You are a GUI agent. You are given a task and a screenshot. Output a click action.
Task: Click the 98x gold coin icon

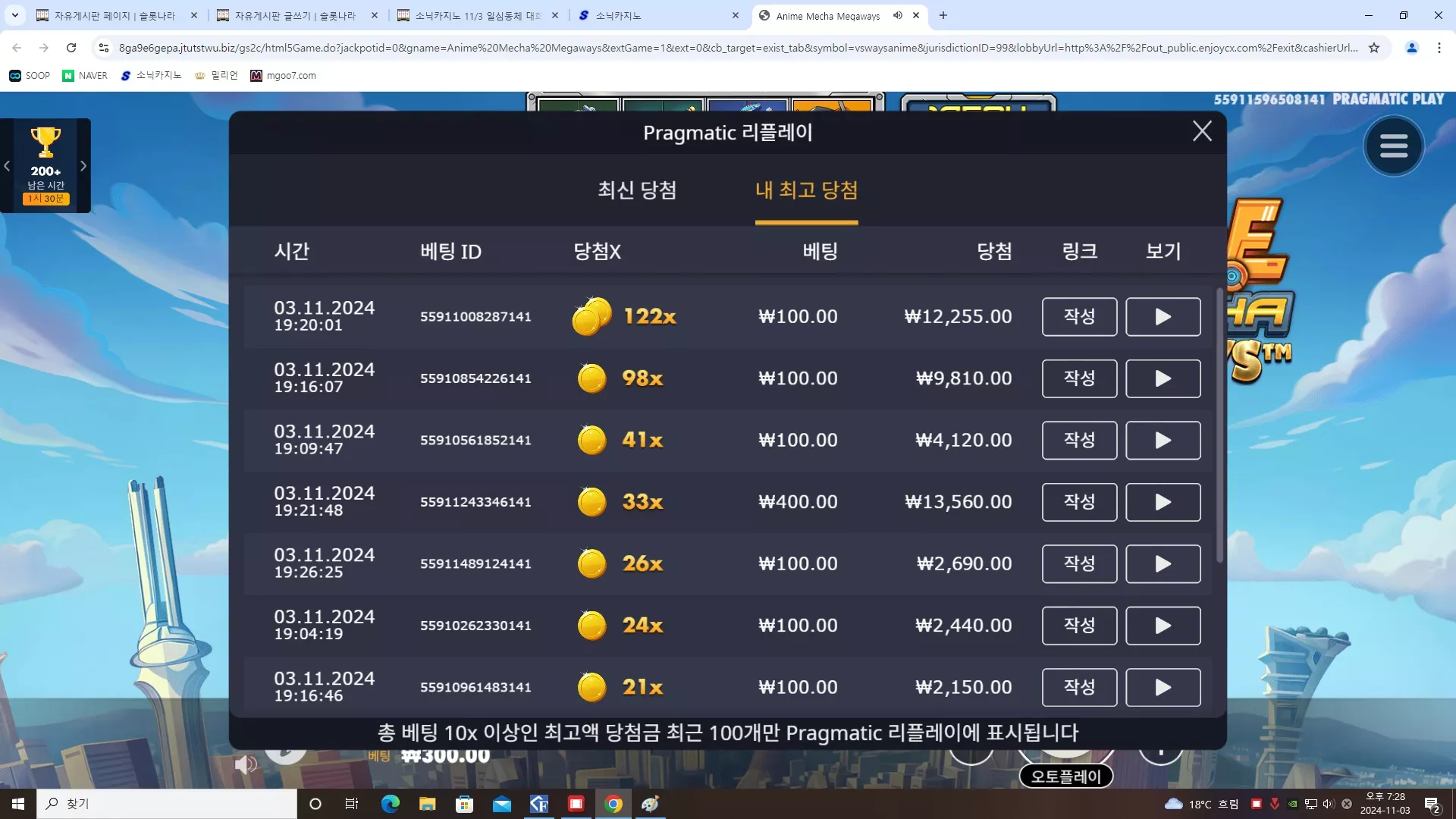[591, 378]
